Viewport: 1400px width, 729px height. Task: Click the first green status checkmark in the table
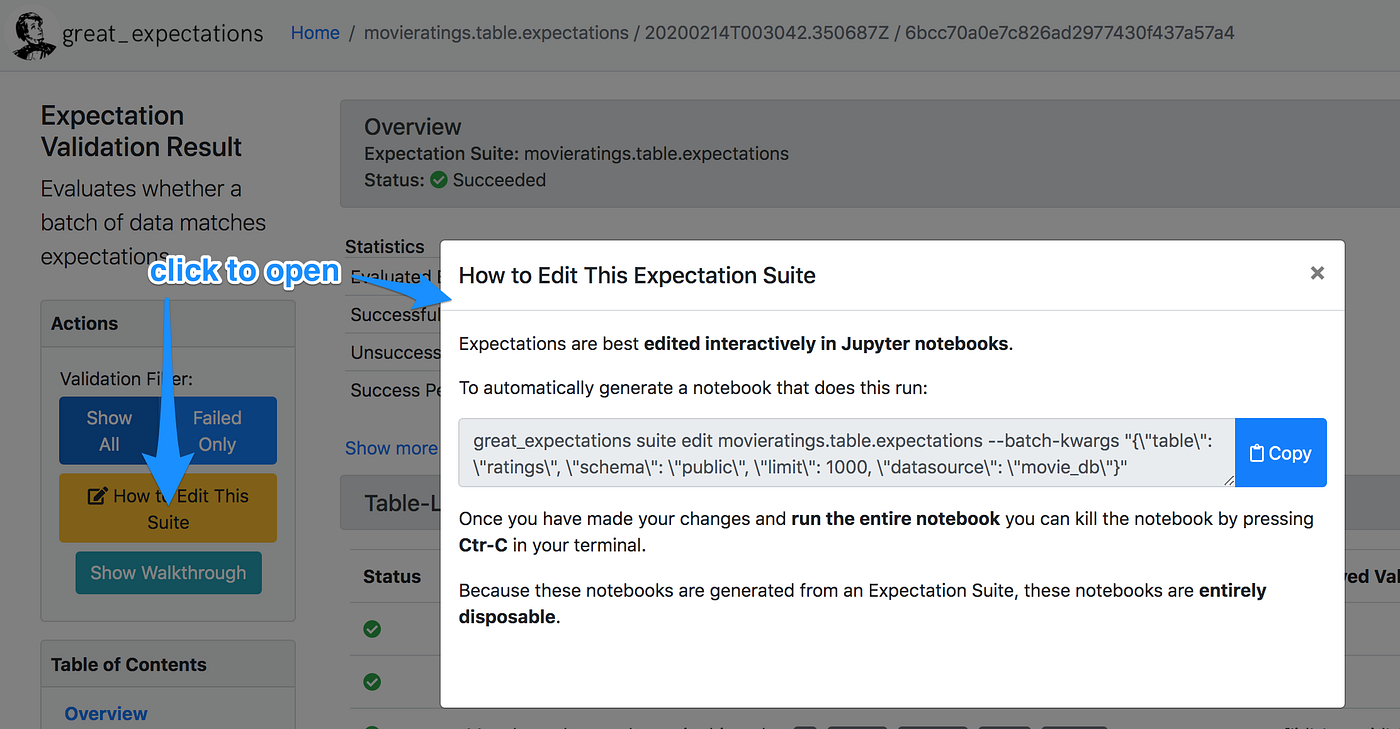pos(372,629)
